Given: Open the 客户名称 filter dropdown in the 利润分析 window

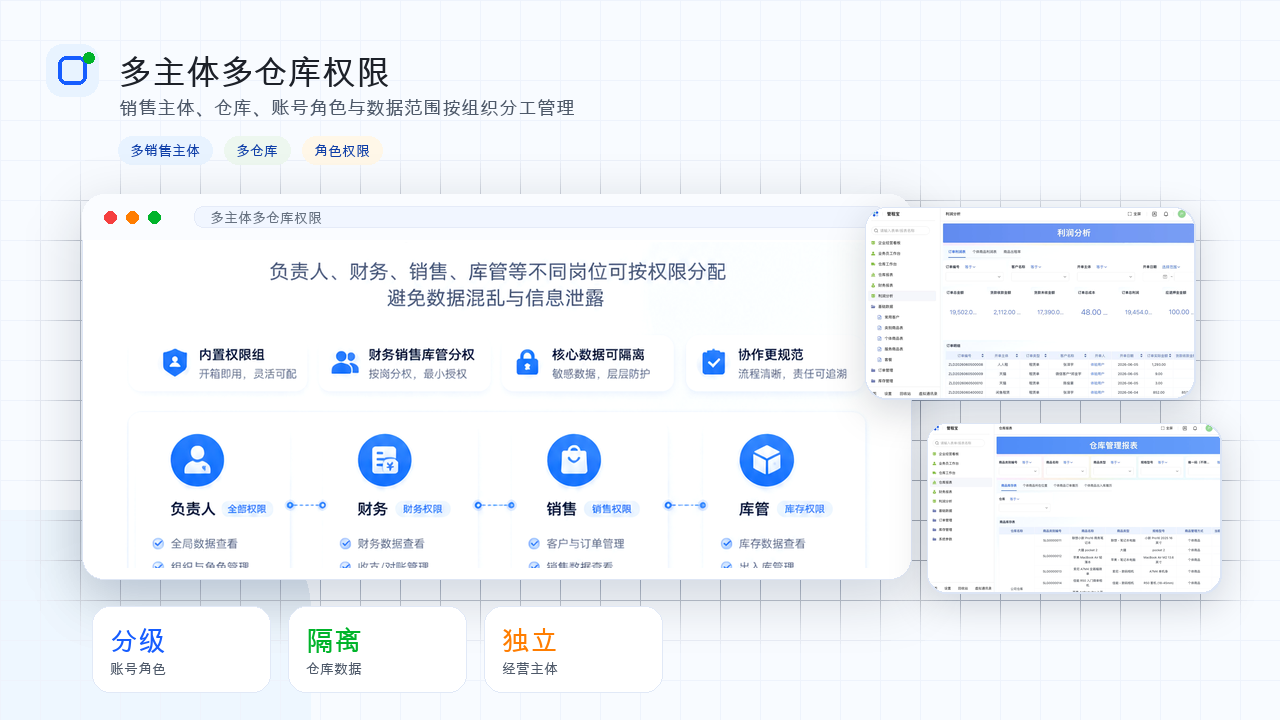Looking at the screenshot, I should pyautogui.click(x=1040, y=277).
